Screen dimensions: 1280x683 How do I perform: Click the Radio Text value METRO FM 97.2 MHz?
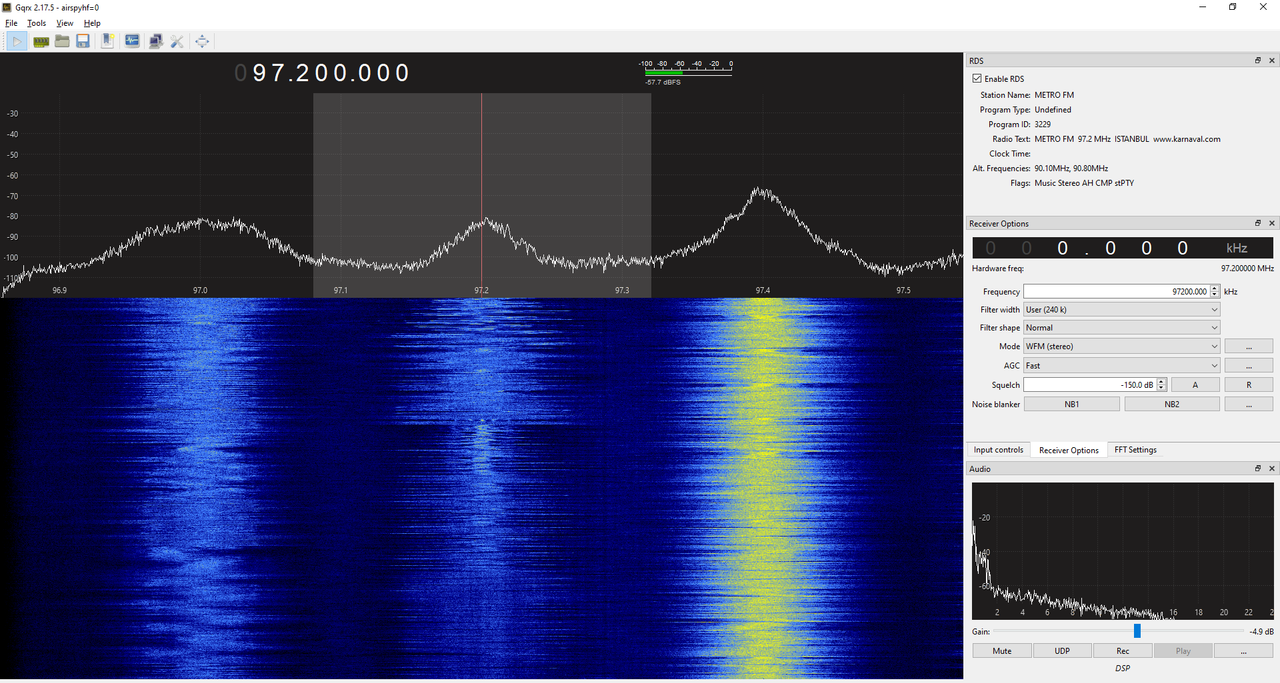(x=1128, y=139)
